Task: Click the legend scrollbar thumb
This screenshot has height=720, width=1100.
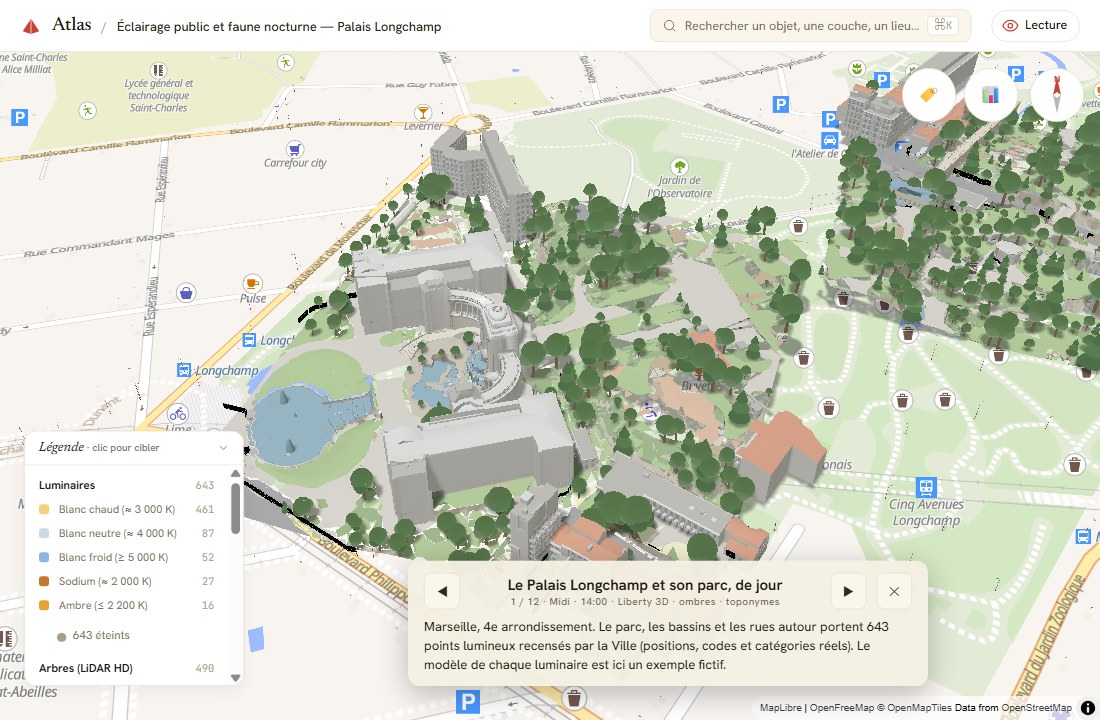Action: click(236, 508)
